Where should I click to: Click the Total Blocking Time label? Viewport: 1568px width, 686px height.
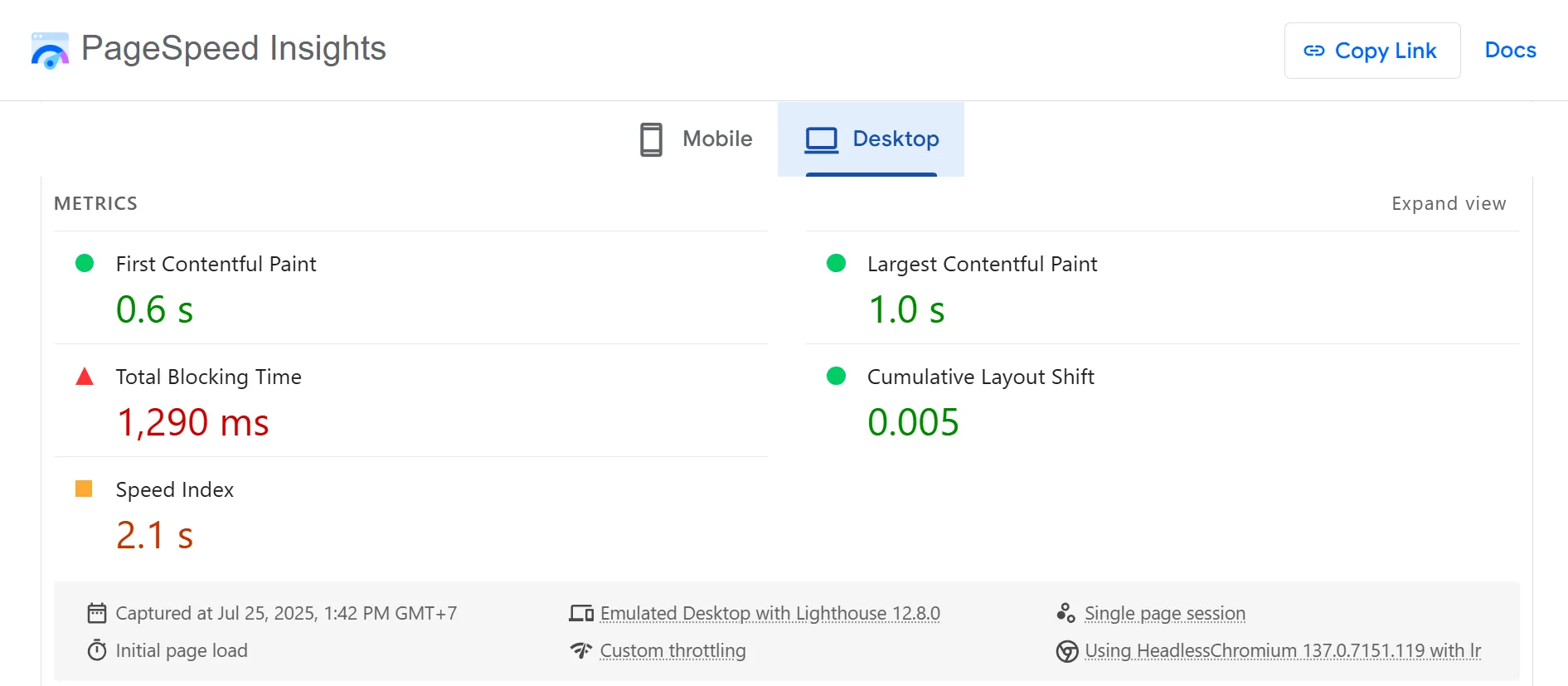tap(209, 377)
